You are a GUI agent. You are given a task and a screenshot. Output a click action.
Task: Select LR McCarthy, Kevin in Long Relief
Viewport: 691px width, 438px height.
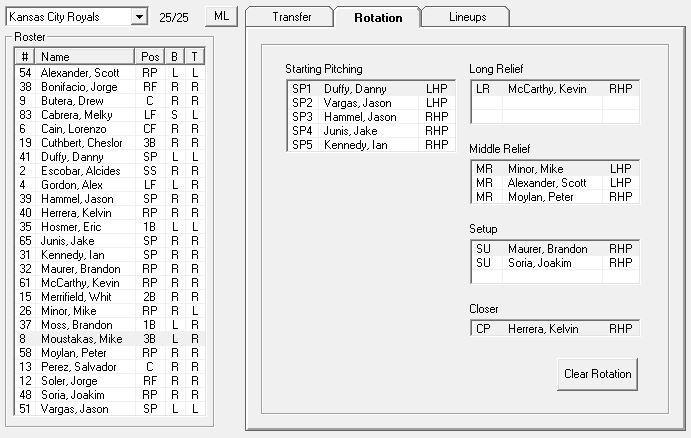point(555,89)
